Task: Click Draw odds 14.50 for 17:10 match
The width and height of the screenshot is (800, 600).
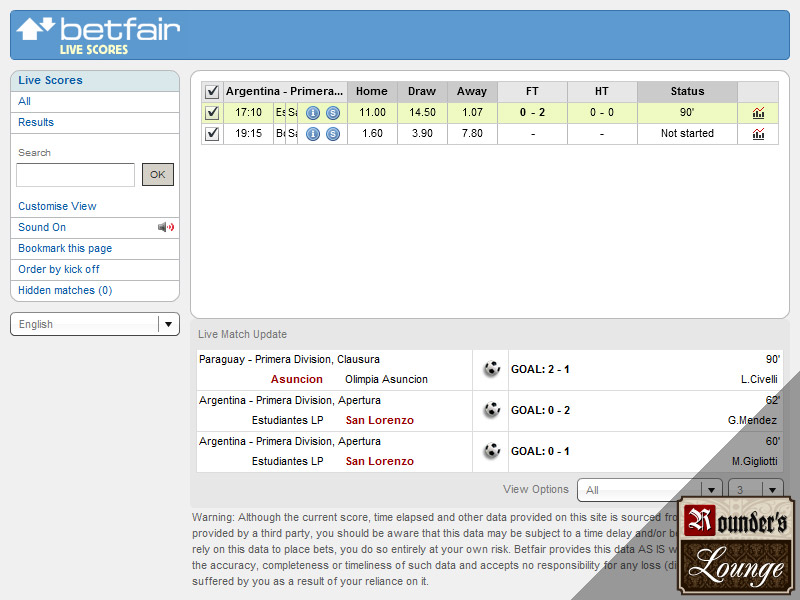Action: pos(422,113)
